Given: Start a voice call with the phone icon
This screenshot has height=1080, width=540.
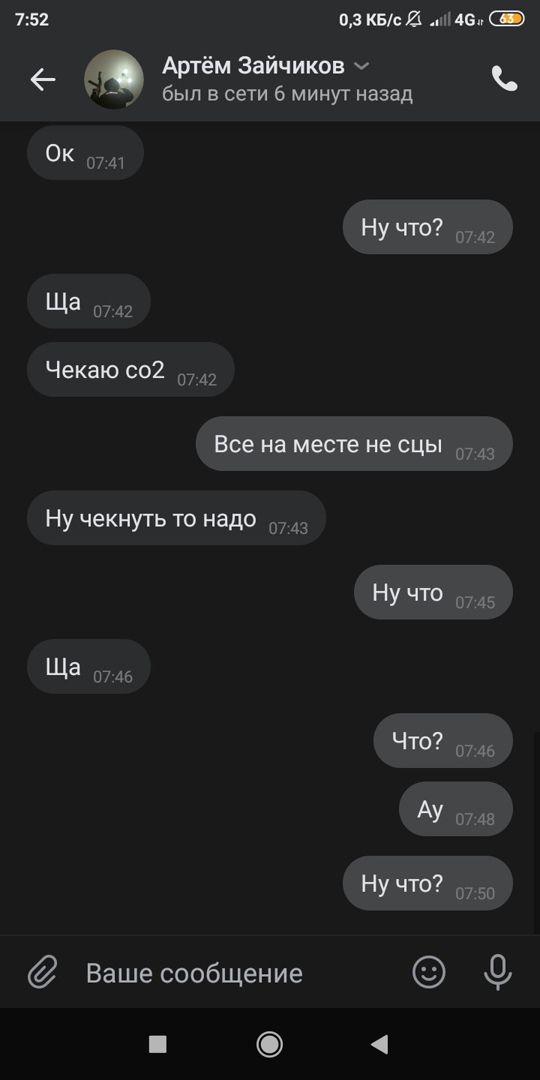Looking at the screenshot, I should click(x=504, y=79).
